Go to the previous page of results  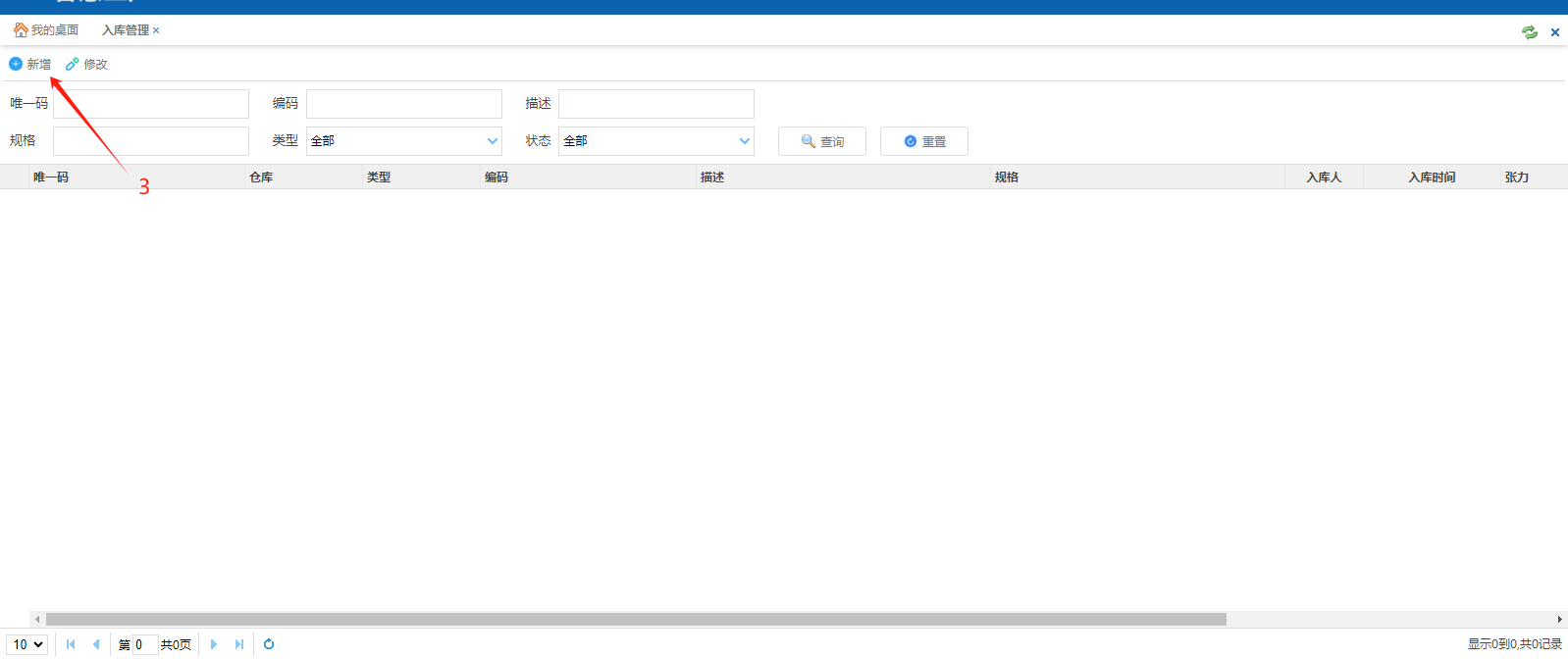point(96,644)
